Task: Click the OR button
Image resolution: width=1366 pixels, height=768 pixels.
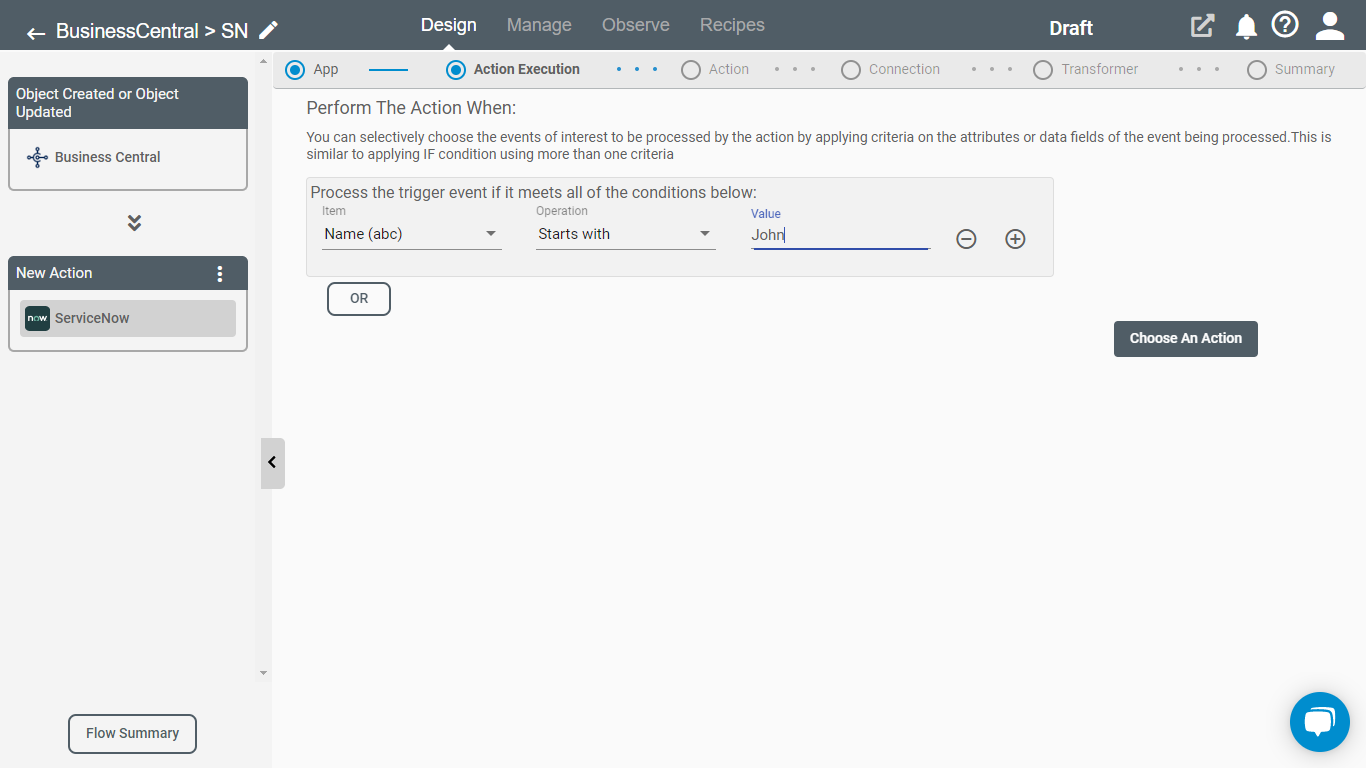Action: pyautogui.click(x=359, y=299)
